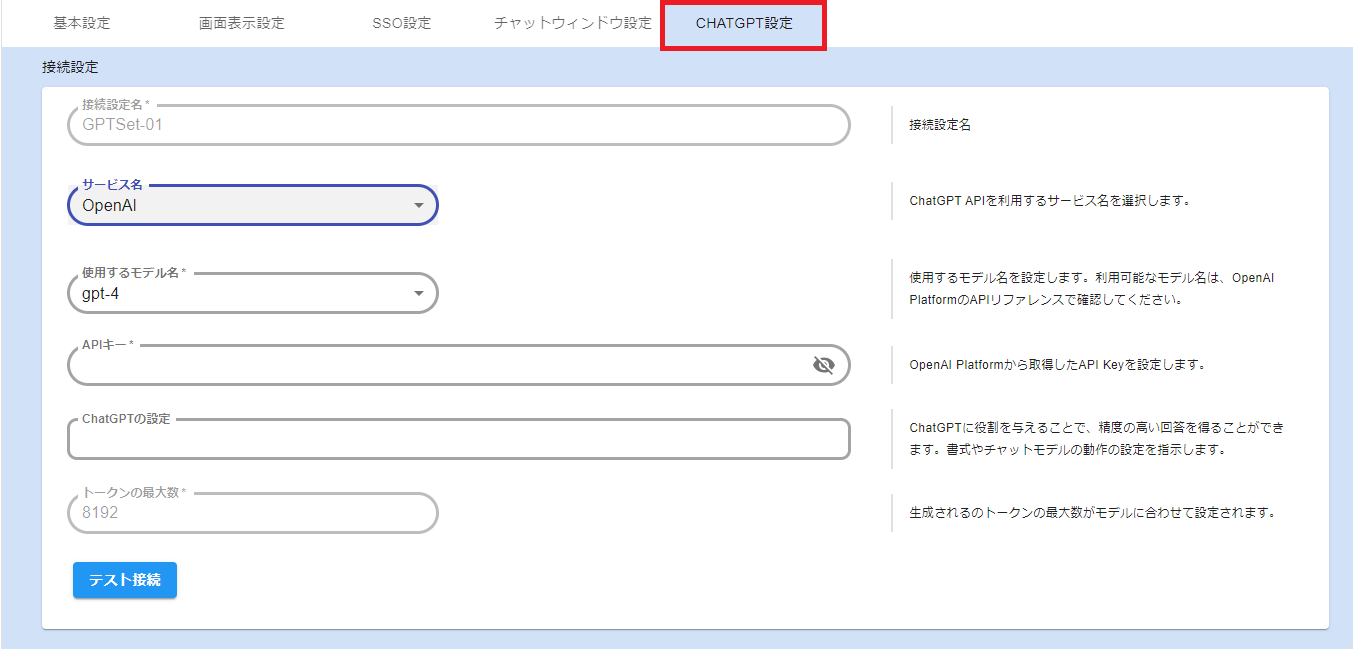The image size is (1353, 650).
Task: Click the 接続設定名 description text on right
Action: coord(939,126)
